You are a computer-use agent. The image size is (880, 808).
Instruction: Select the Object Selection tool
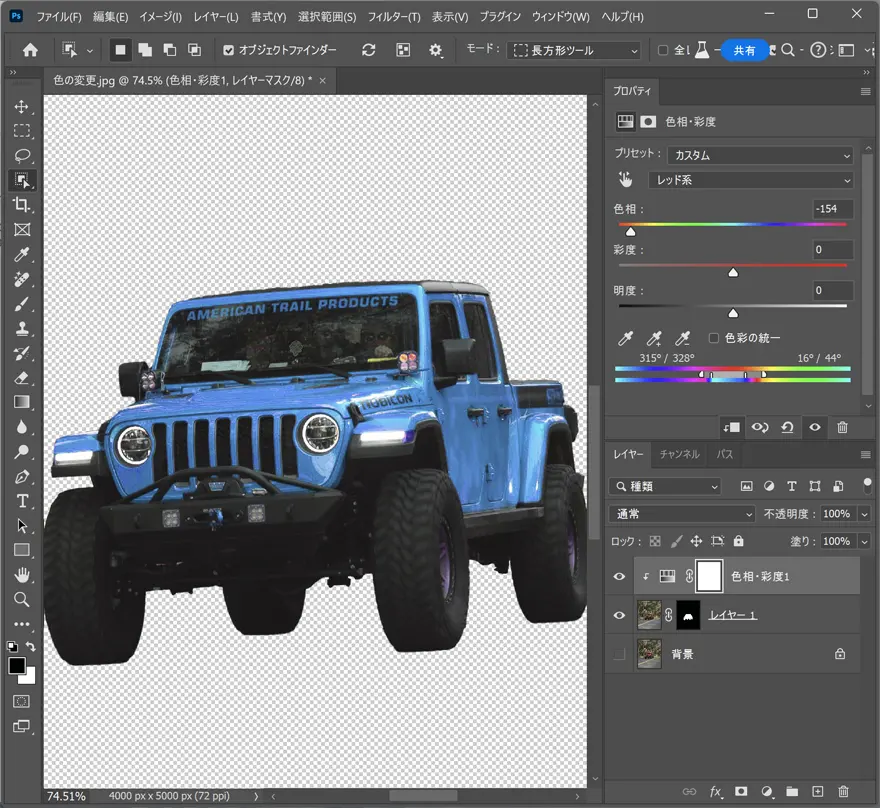pyautogui.click(x=21, y=180)
